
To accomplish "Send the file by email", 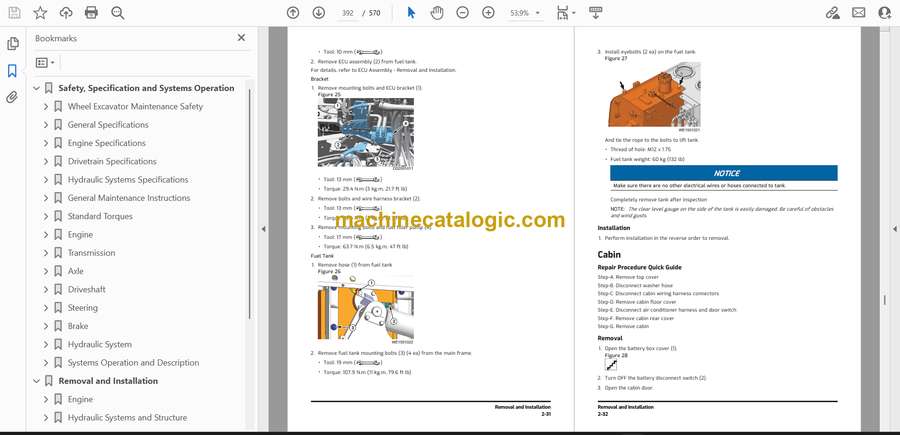I will click(859, 13).
